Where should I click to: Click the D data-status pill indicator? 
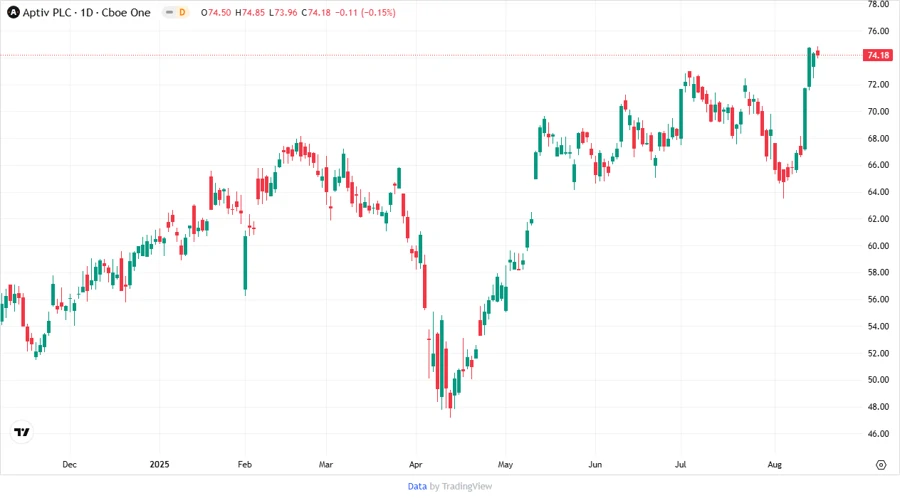pos(176,12)
